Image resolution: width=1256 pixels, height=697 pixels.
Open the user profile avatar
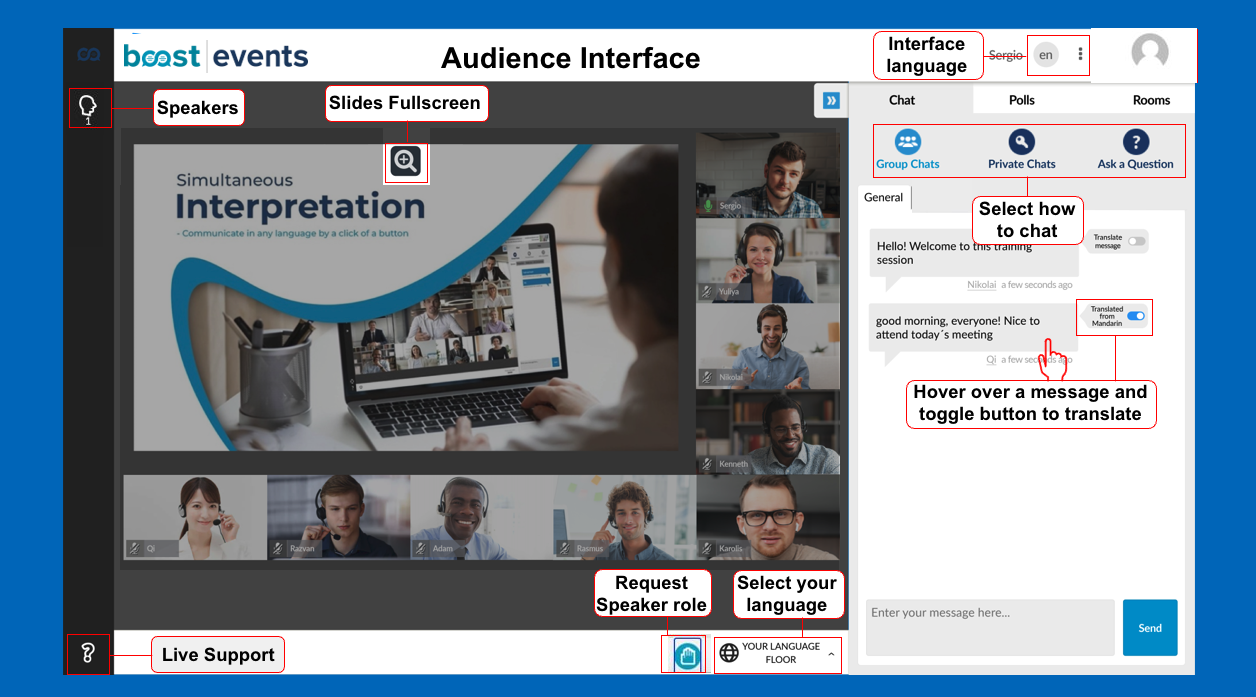pyautogui.click(x=1149, y=52)
